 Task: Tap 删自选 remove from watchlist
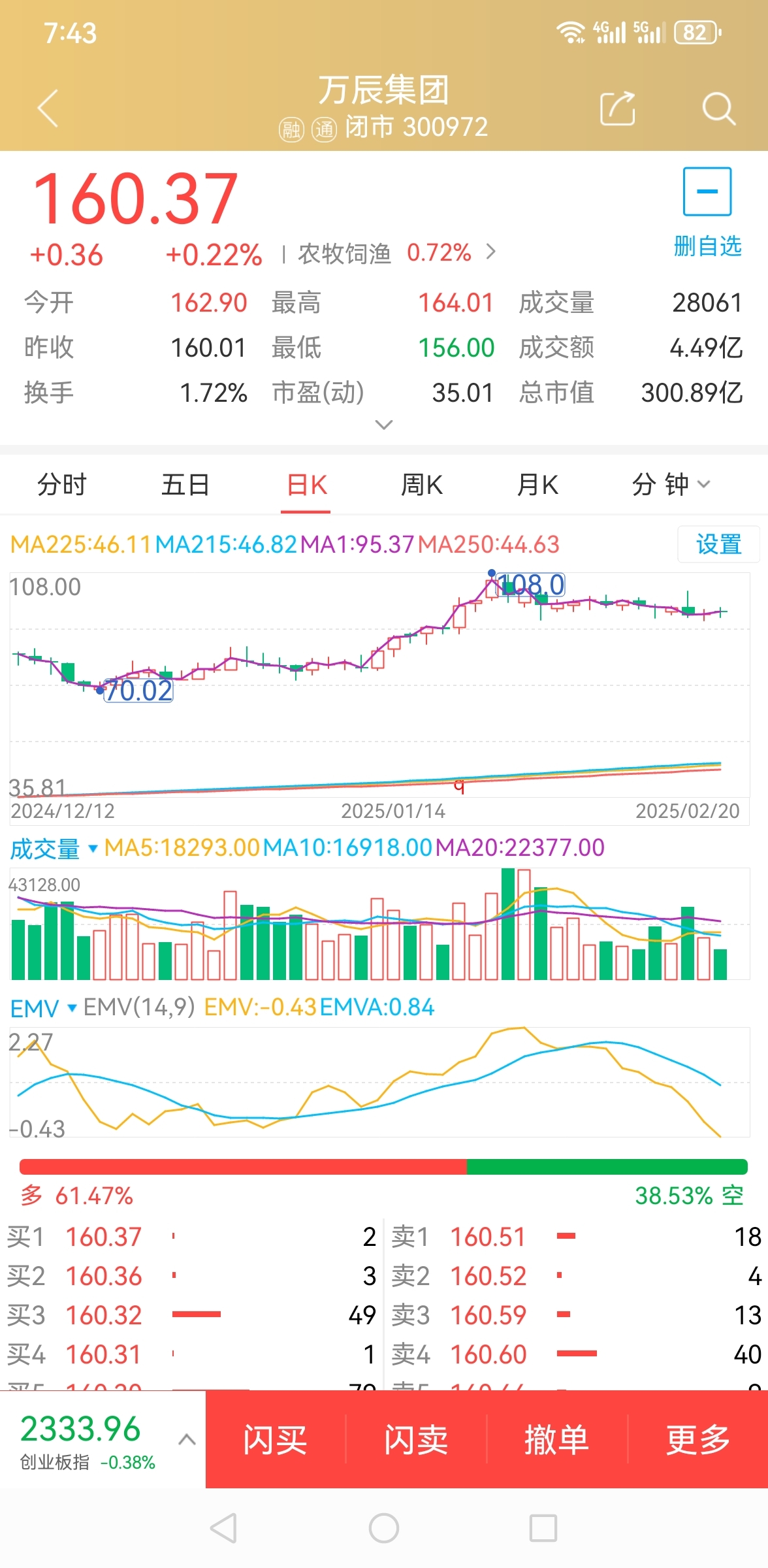tap(707, 246)
